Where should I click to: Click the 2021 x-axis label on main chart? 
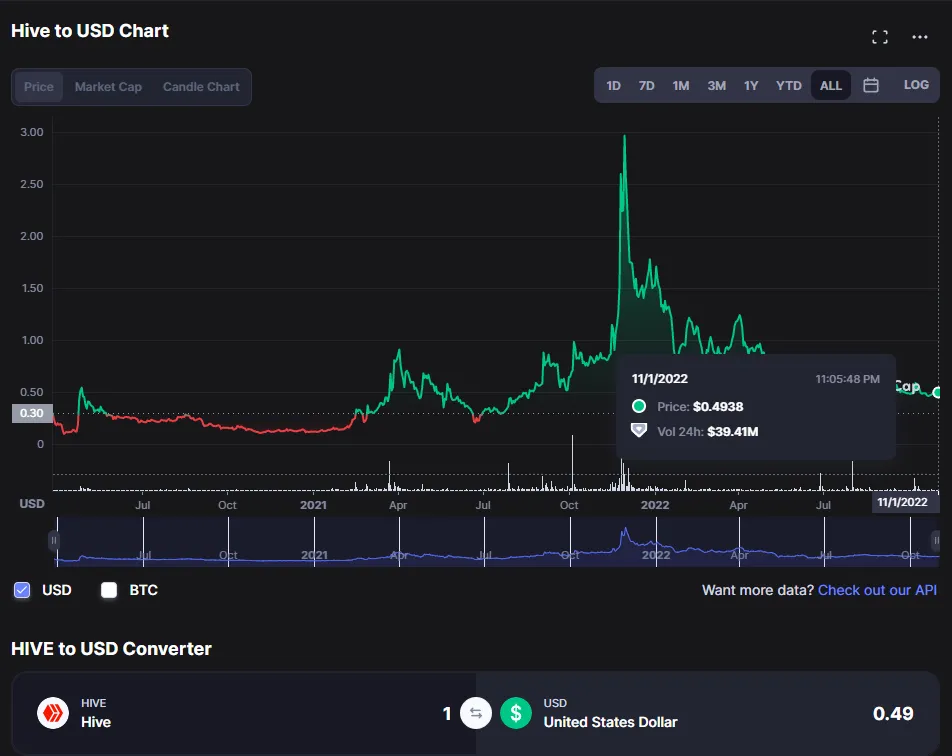313,505
